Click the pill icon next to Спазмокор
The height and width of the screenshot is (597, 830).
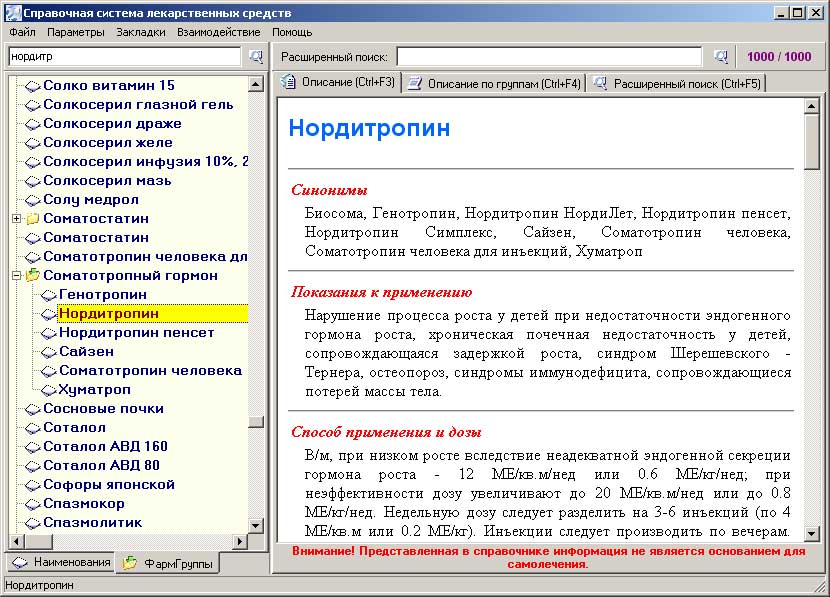[x=32, y=504]
